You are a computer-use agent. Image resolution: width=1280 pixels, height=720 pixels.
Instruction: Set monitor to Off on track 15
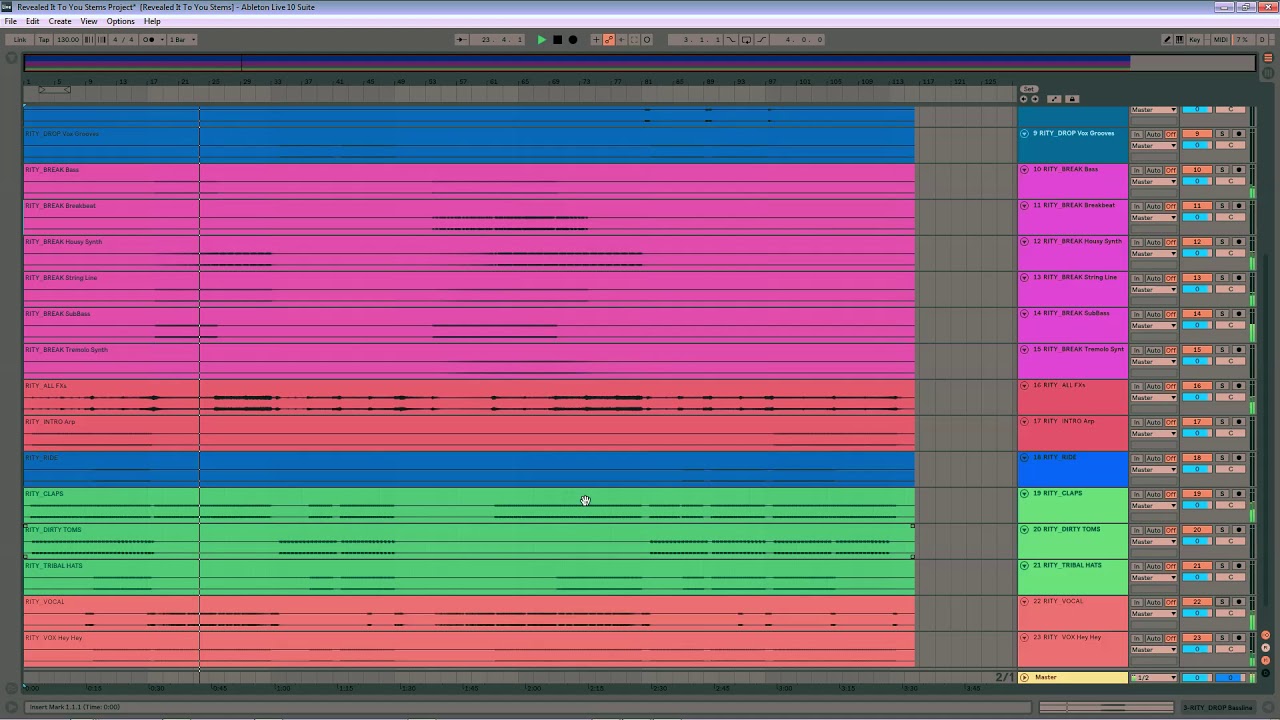tap(1170, 350)
